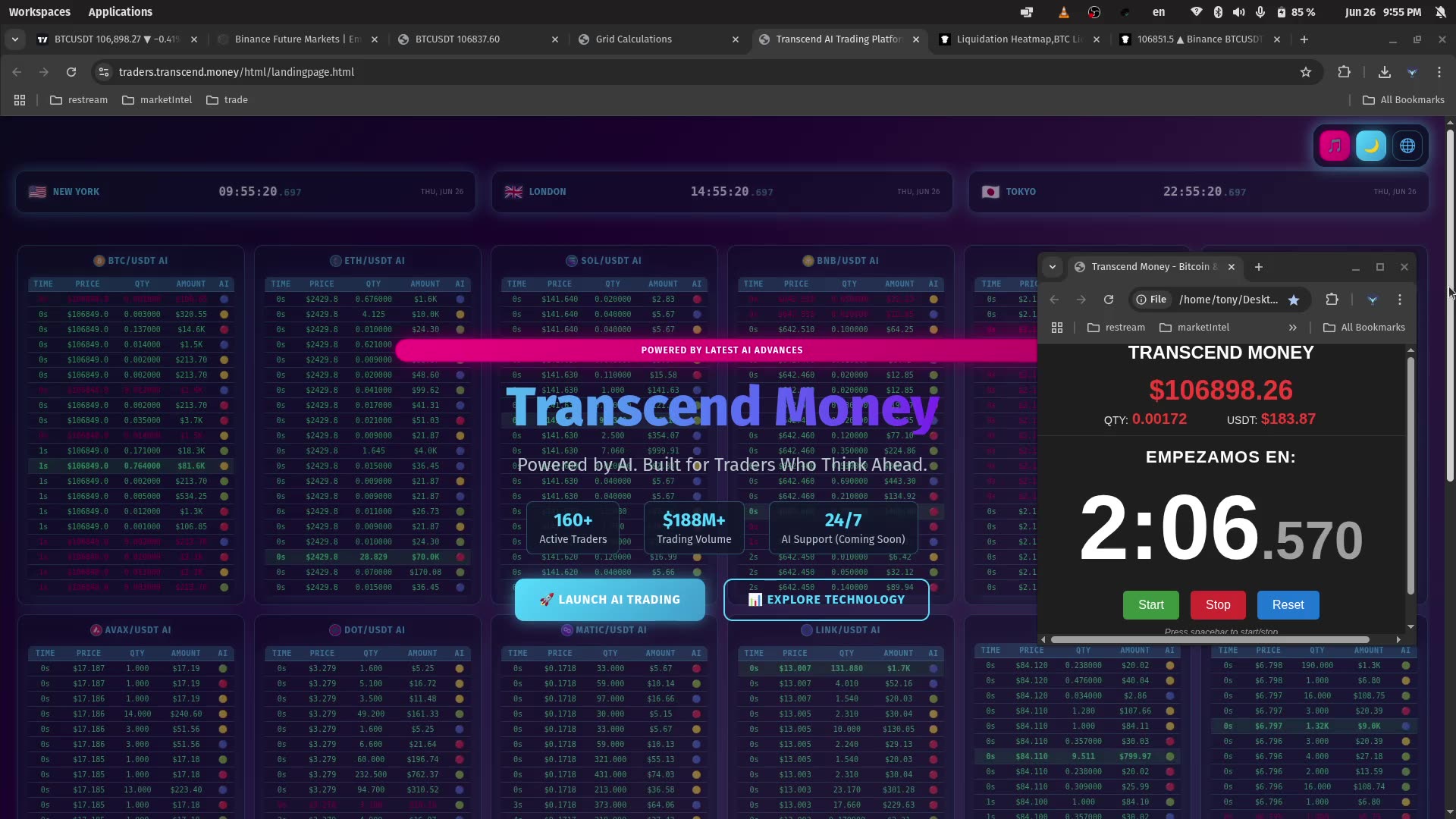Switch to Binance Future Markets tab
Screen dimensions: 1456x819
coord(297,39)
